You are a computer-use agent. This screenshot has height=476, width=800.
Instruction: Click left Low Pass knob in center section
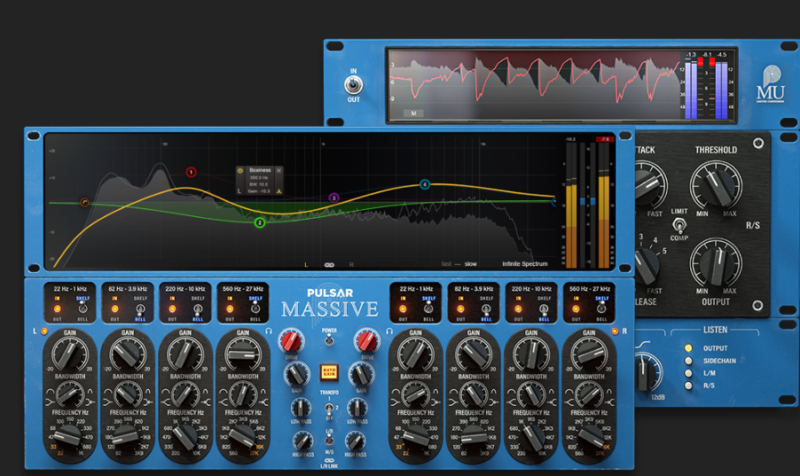coord(301,408)
